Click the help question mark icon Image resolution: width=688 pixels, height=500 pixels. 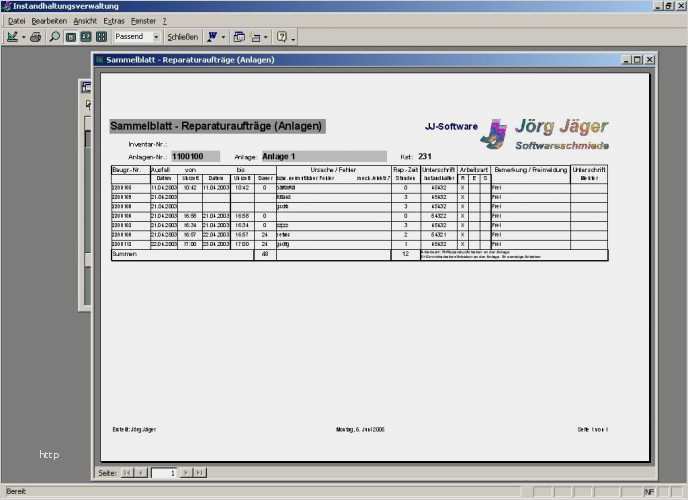[282, 37]
